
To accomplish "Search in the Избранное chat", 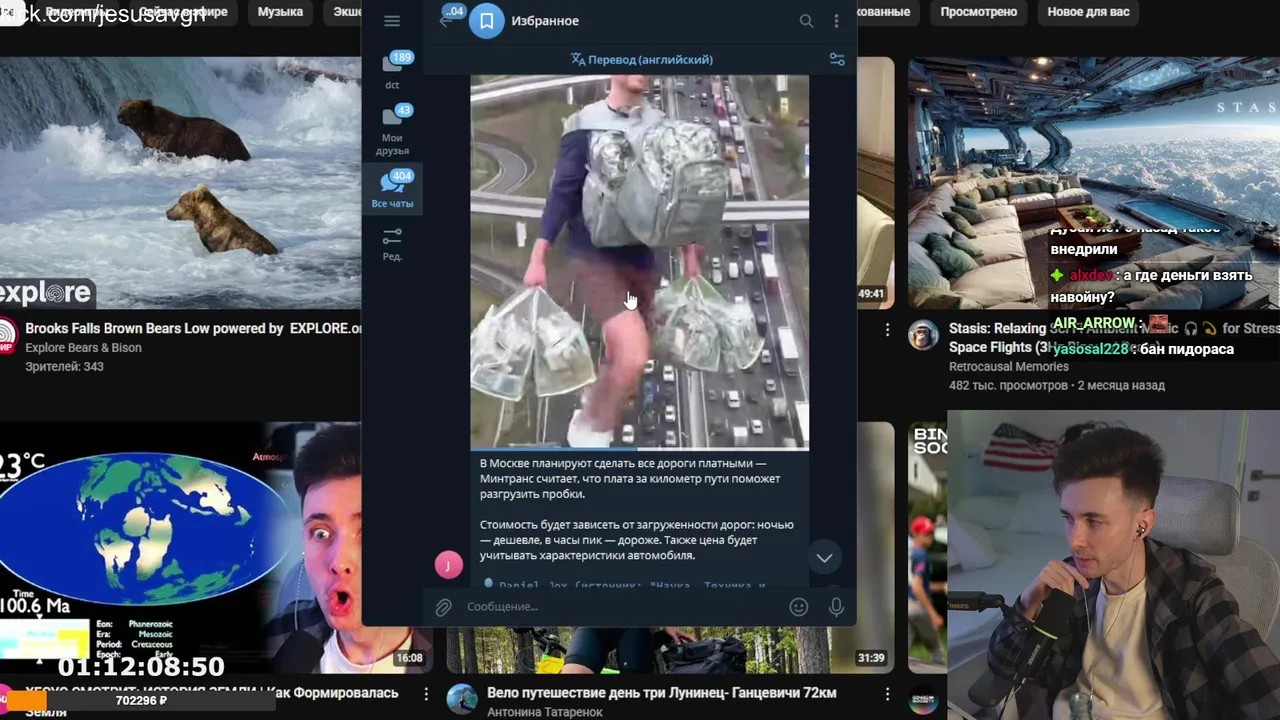I will [x=806, y=21].
